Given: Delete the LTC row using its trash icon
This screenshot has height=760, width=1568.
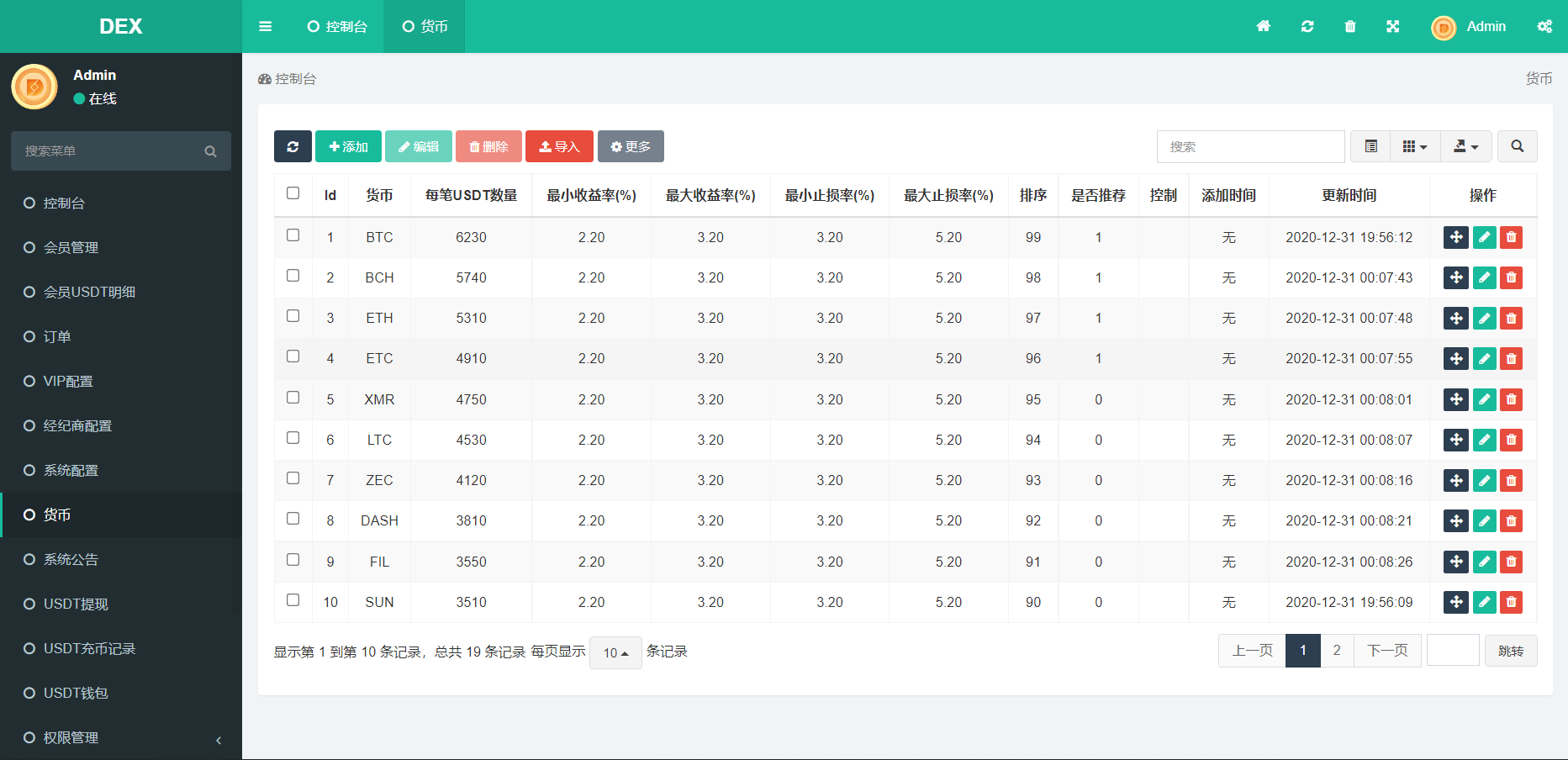Looking at the screenshot, I should pyautogui.click(x=1512, y=440).
